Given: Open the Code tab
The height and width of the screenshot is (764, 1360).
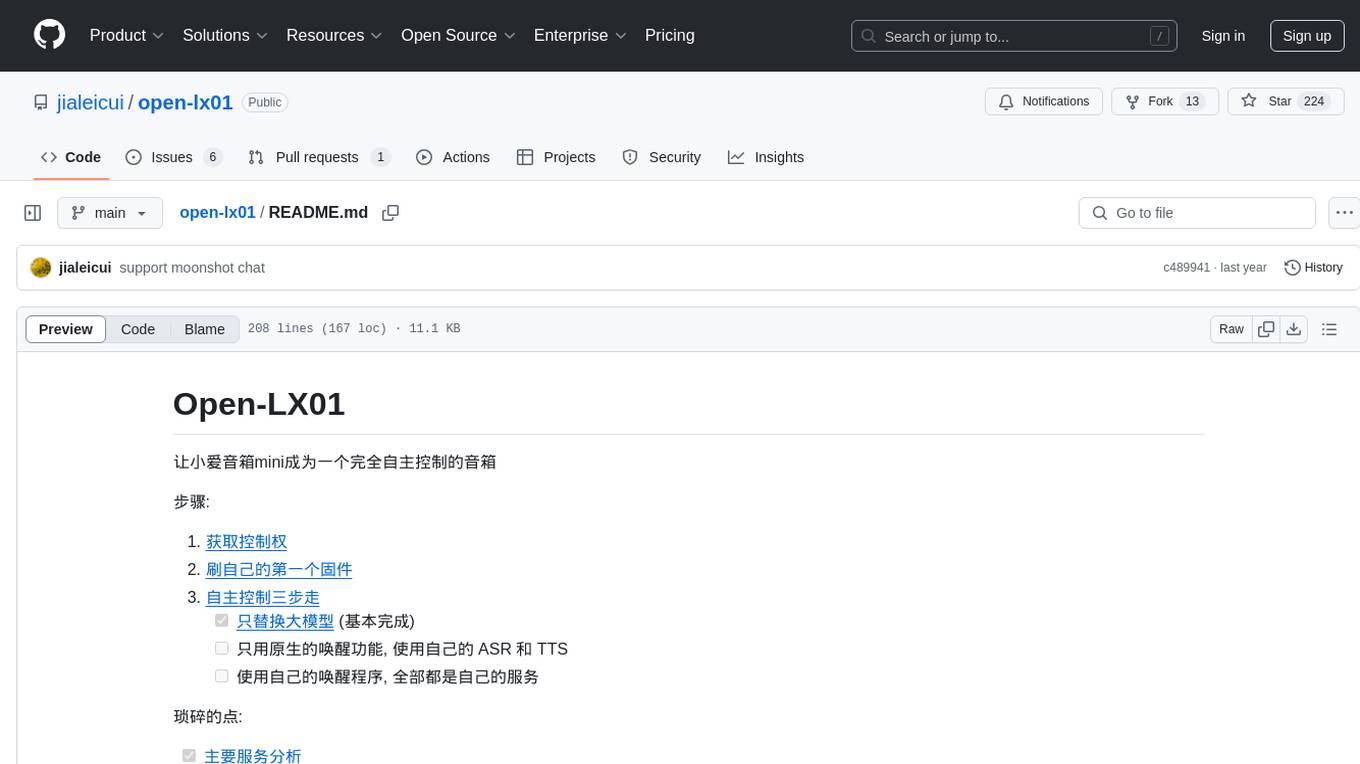Looking at the screenshot, I should click(x=71, y=157).
